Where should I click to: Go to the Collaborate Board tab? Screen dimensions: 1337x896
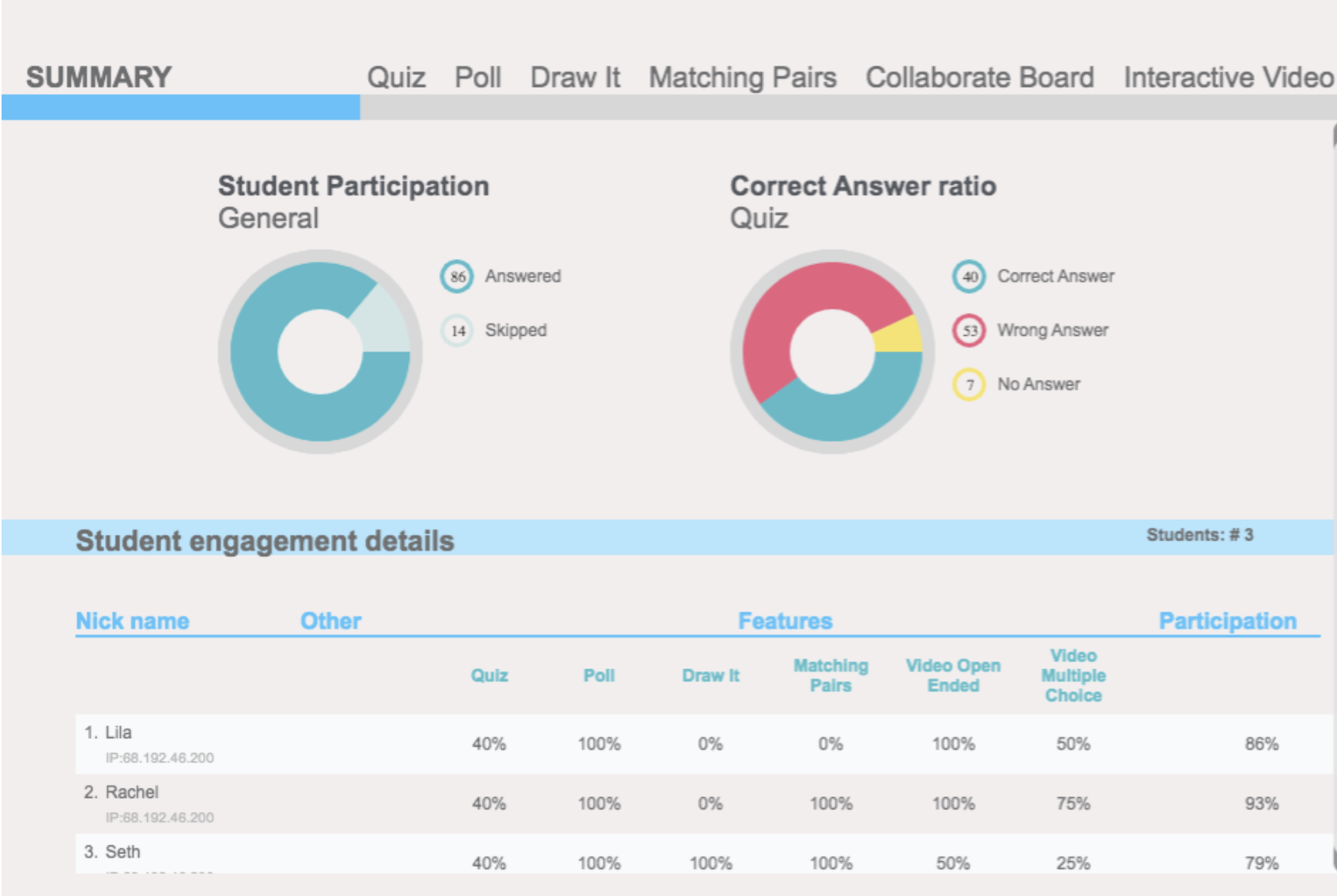[979, 77]
